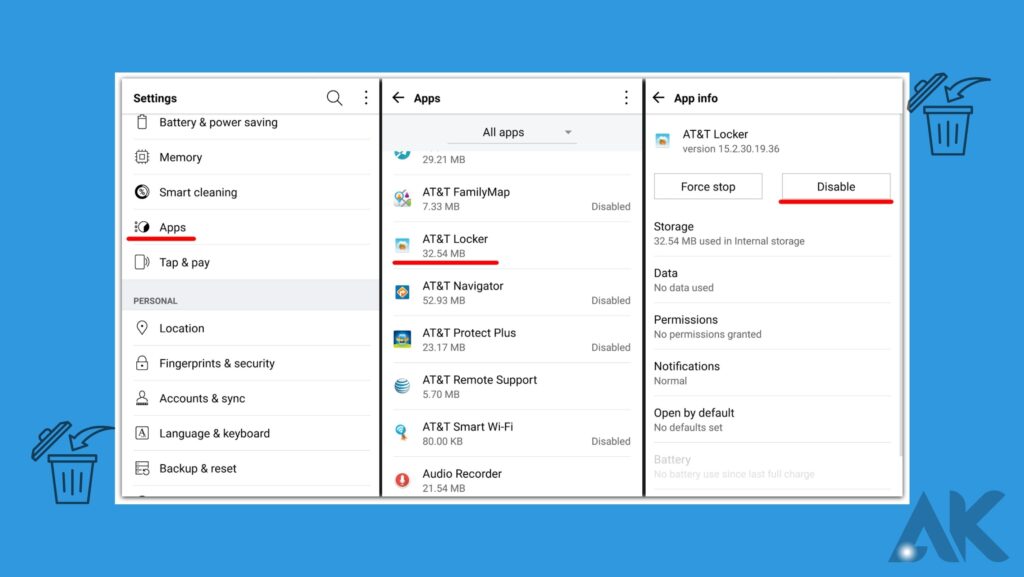Click the Location pin icon
The image size is (1024, 577).
[x=142, y=328]
